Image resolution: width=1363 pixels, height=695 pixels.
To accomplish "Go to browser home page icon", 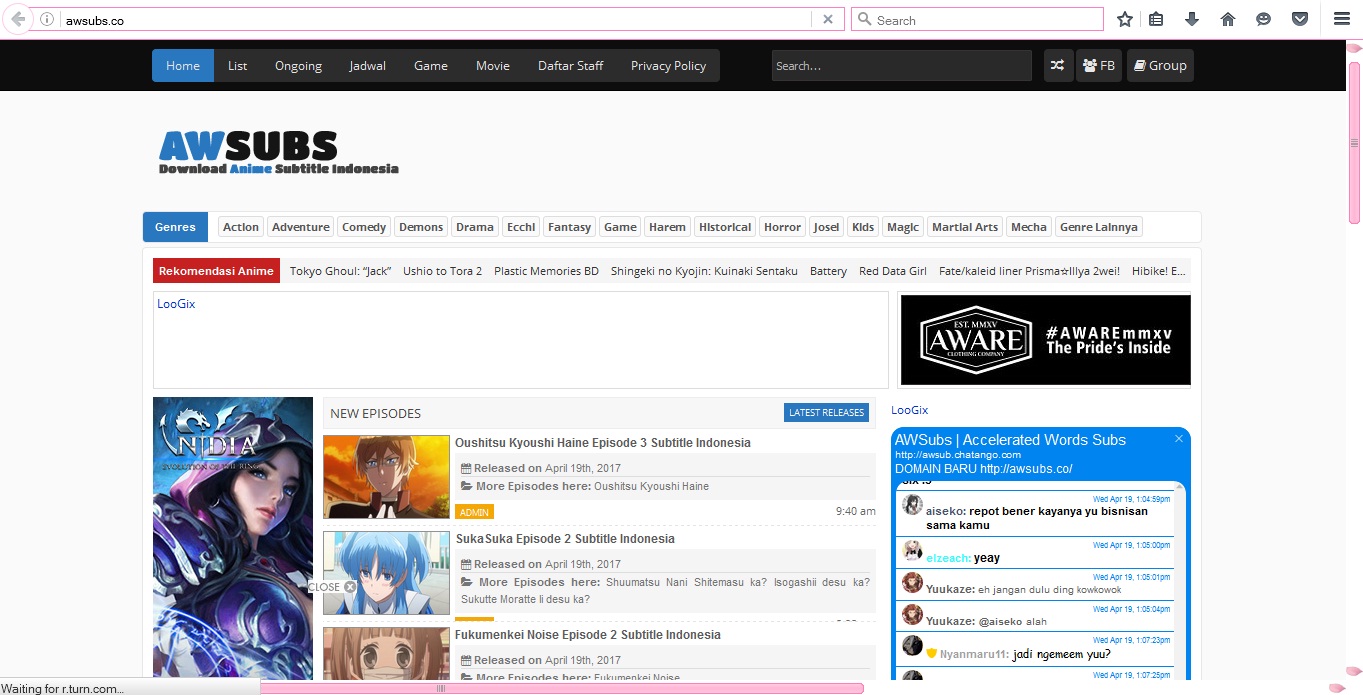I will point(1228,19).
